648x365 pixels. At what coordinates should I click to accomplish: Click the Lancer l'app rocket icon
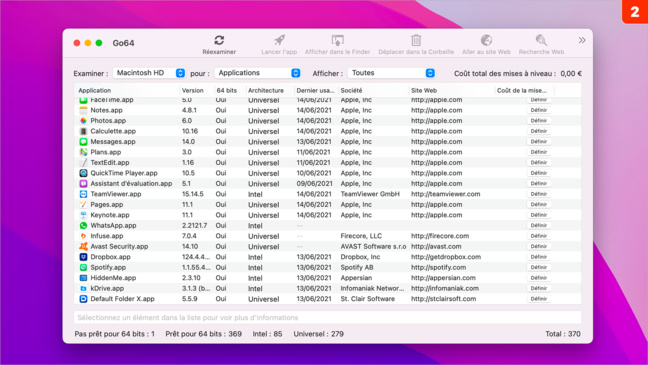[279, 40]
